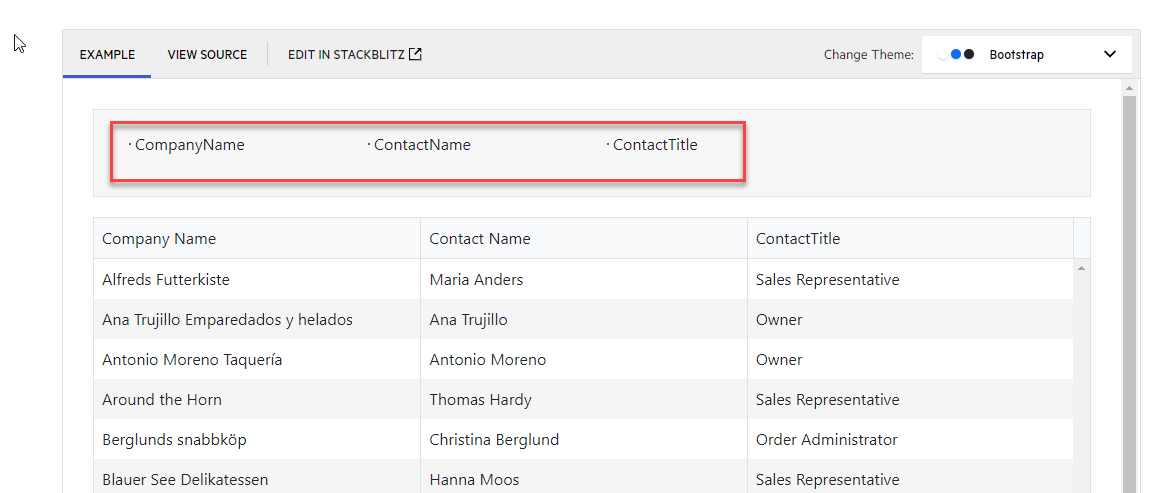Toggle the ContactTitle column checkbox
1170x493 pixels.
click(609, 145)
